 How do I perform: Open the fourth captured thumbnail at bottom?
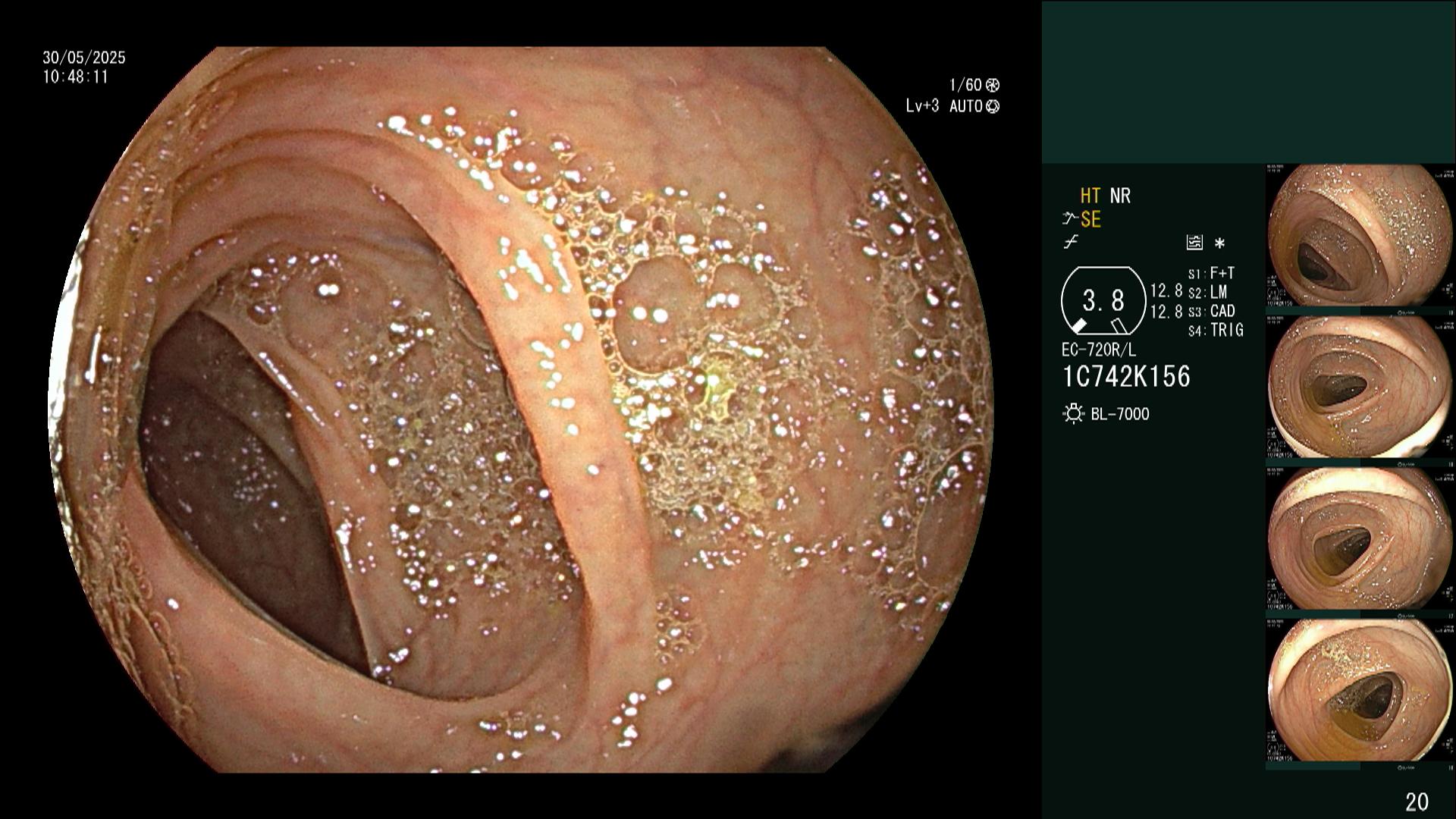1360,691
